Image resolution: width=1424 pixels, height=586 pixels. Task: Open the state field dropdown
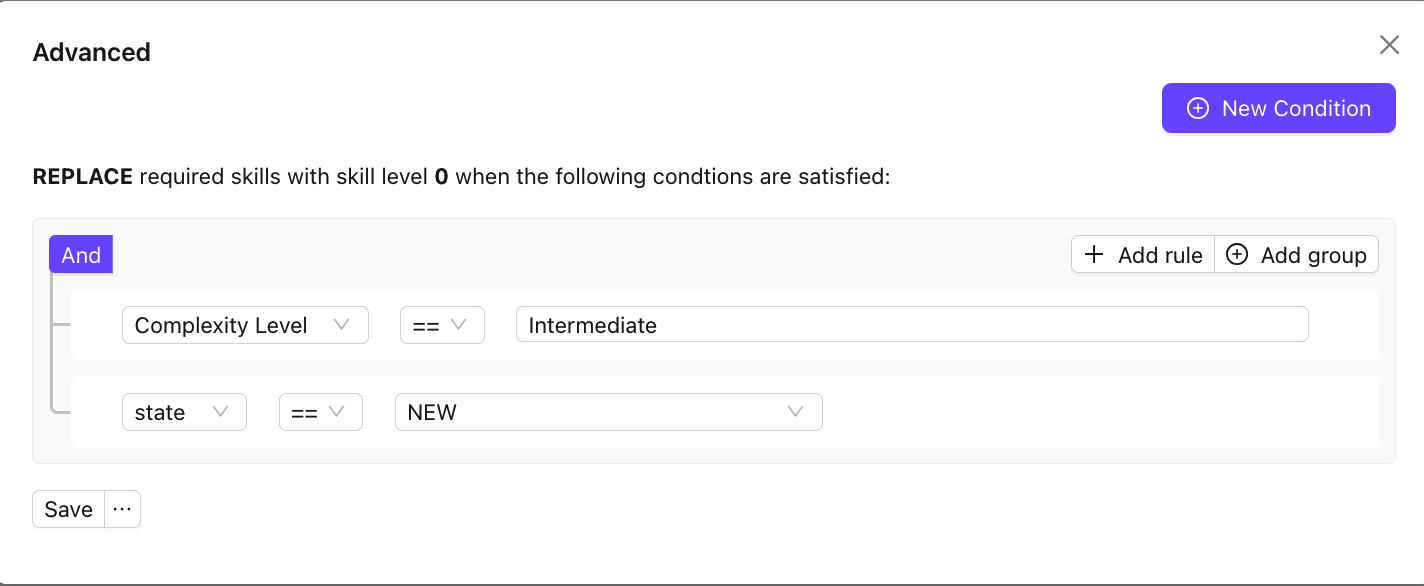coord(184,412)
